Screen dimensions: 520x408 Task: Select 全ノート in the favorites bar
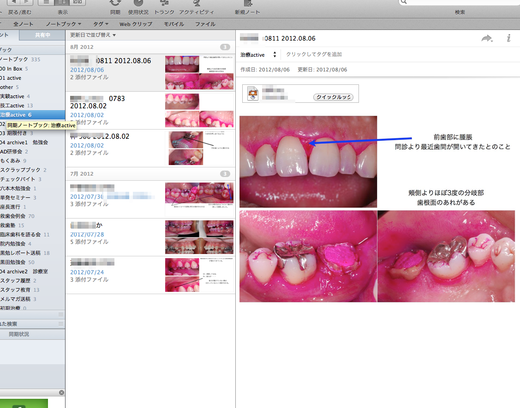tap(23, 24)
